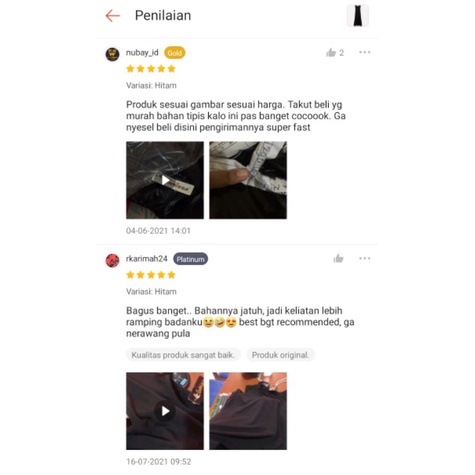Open rkarimah24's second review photo

248,411
